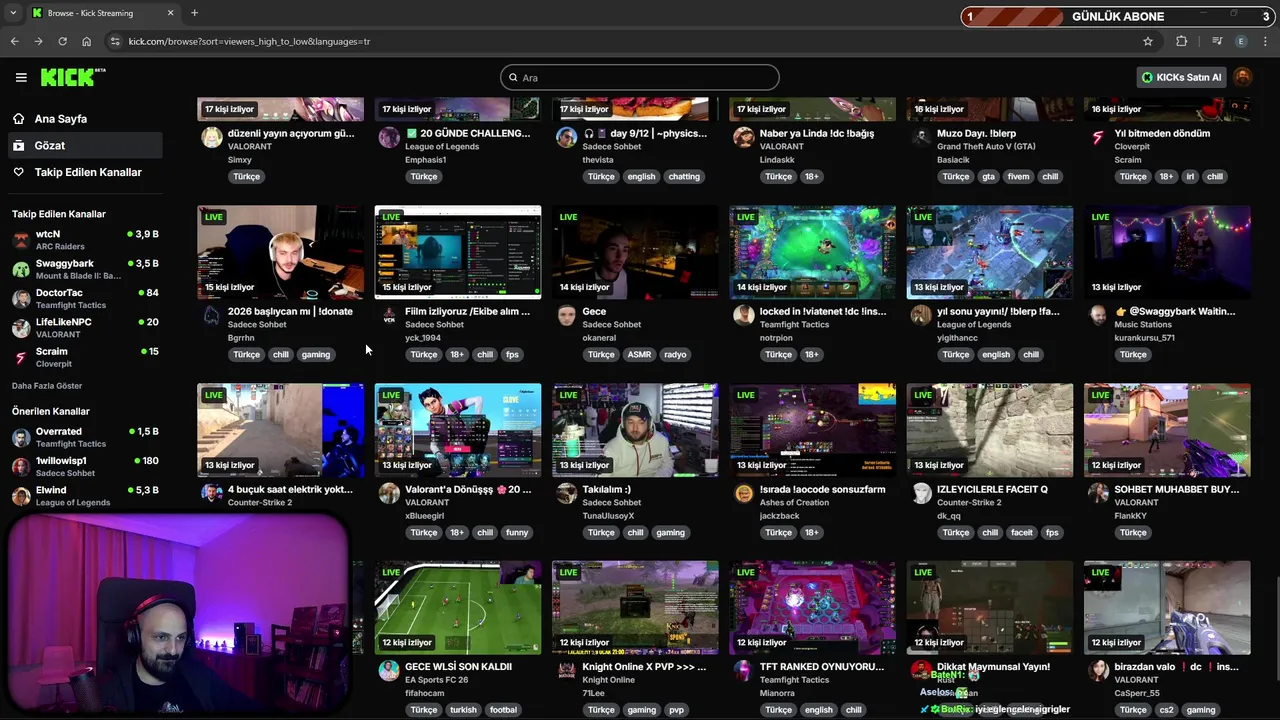
Task: Click the KICK logo
Action: tap(72, 77)
